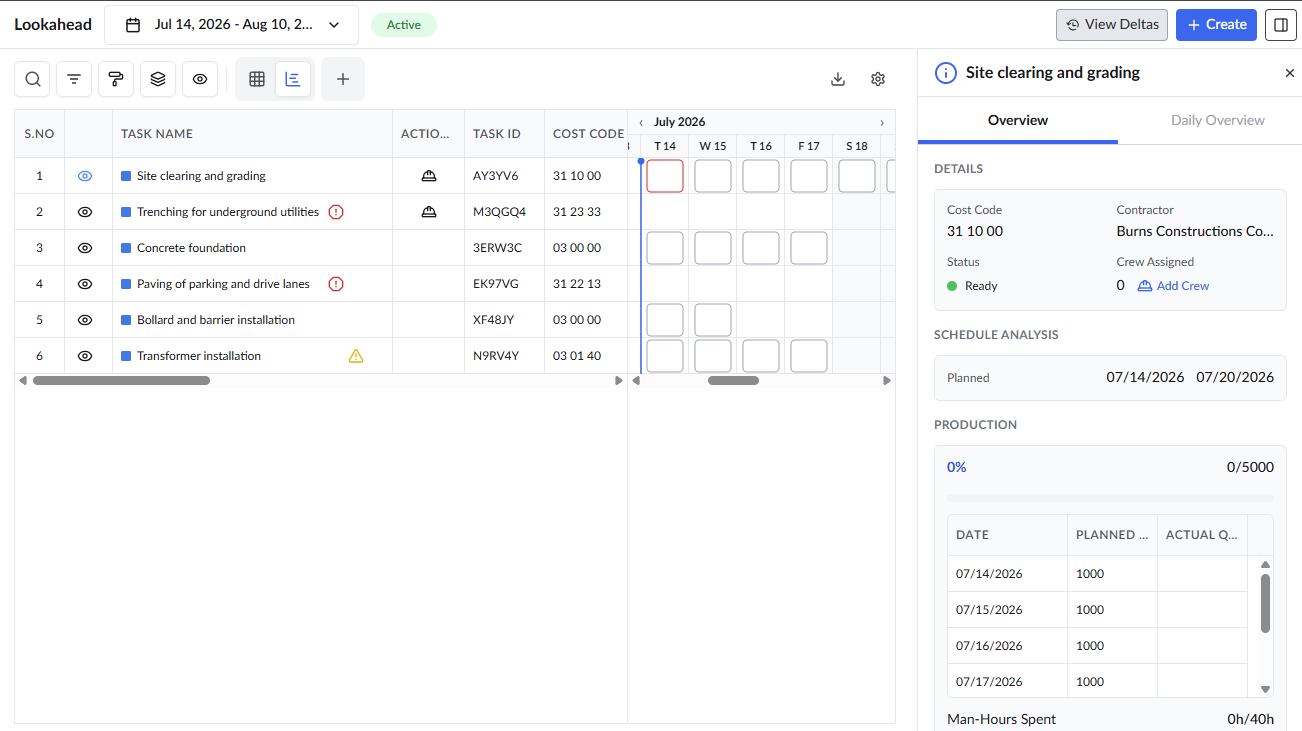Click the planned end date 07/20/2026

(x=1235, y=378)
